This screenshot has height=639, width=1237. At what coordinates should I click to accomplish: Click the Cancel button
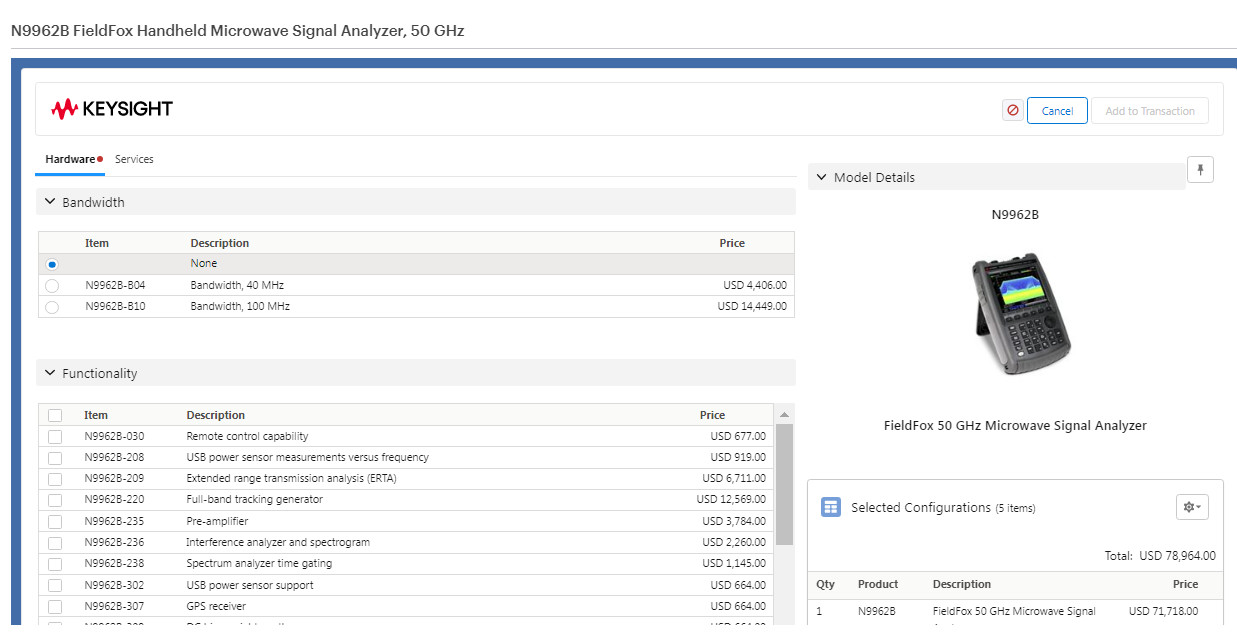(x=1057, y=110)
